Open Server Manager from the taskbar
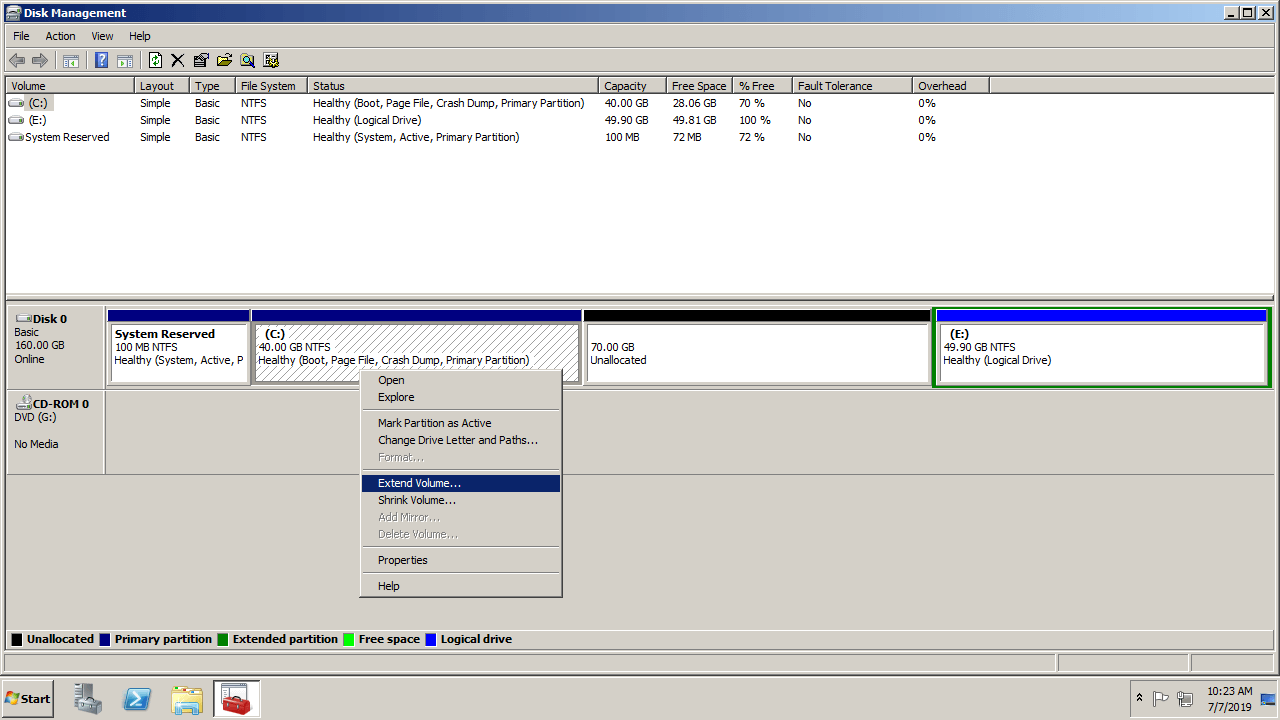The height and width of the screenshot is (720, 1280). coord(88,699)
